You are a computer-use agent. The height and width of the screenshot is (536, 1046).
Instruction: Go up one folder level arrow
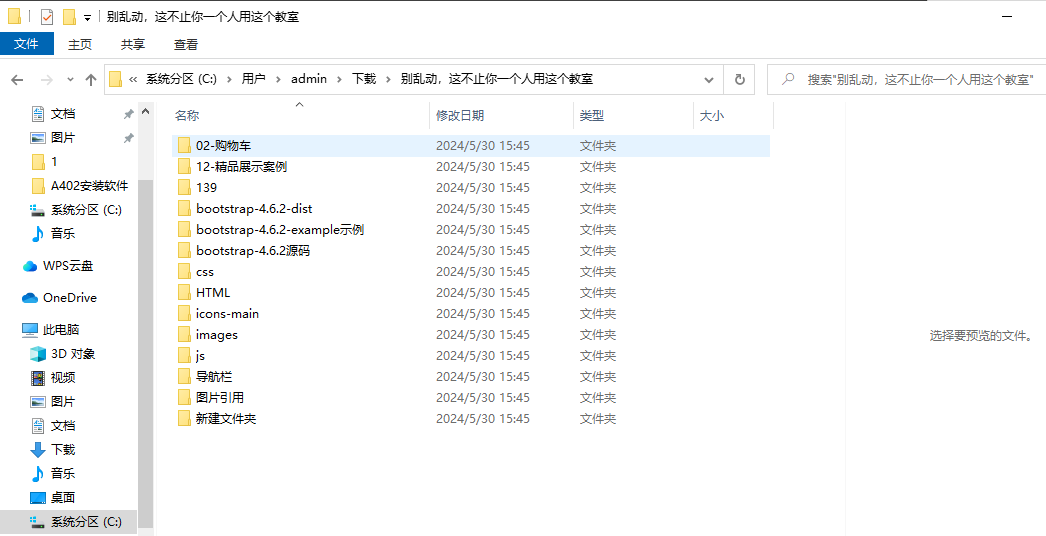tap(91, 79)
